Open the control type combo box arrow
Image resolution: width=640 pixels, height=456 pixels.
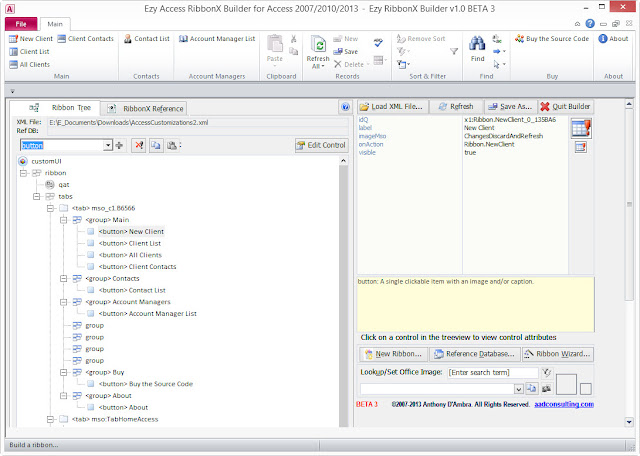point(108,145)
